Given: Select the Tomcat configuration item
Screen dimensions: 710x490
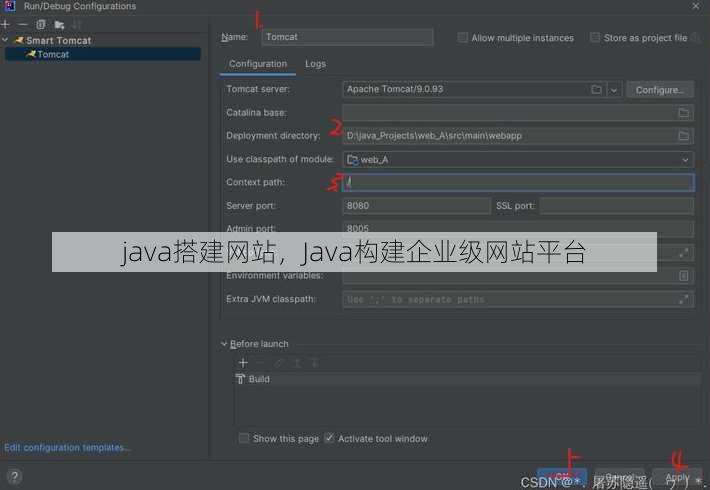Looking at the screenshot, I should (102, 54).
